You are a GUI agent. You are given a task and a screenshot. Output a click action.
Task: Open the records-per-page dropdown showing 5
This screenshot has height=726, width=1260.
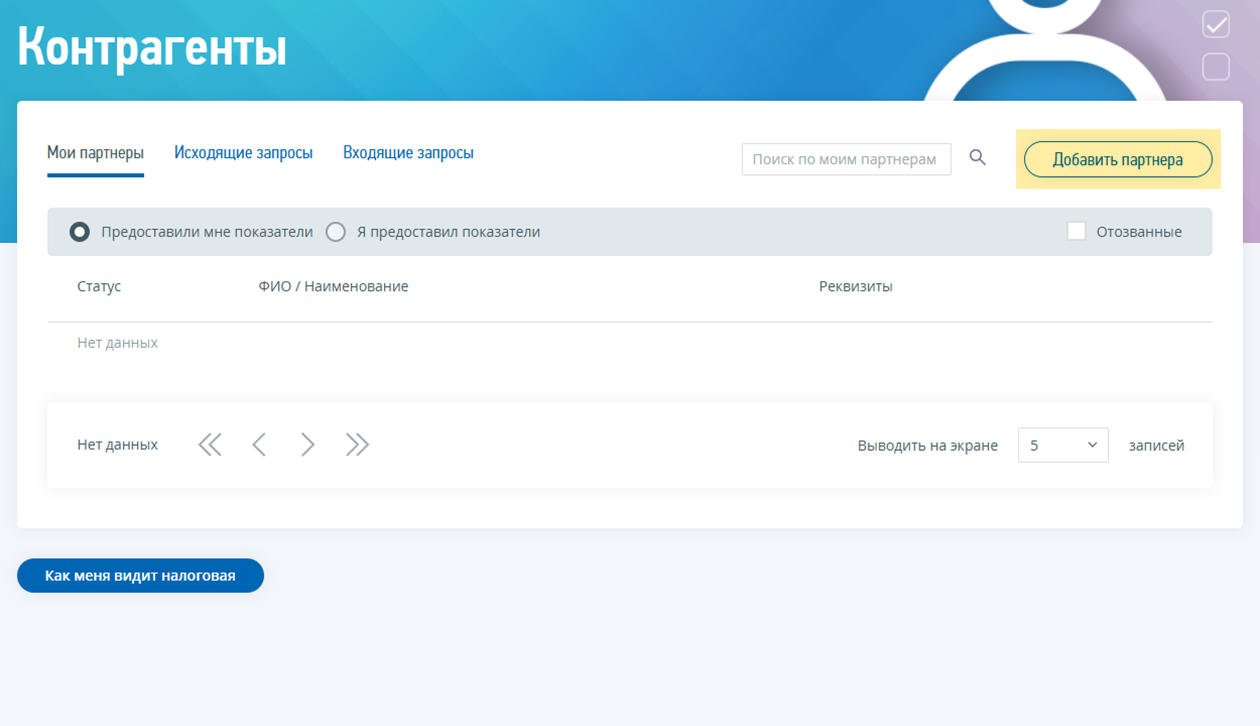[1062, 445]
